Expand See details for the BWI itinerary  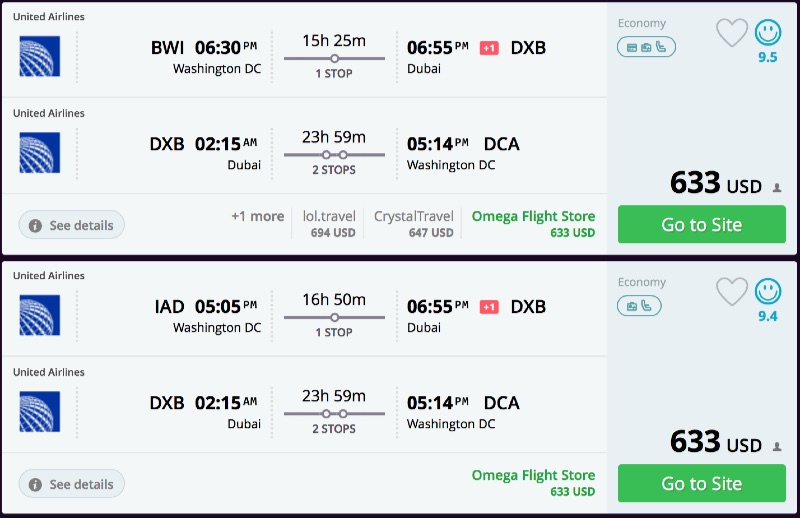pos(71,225)
